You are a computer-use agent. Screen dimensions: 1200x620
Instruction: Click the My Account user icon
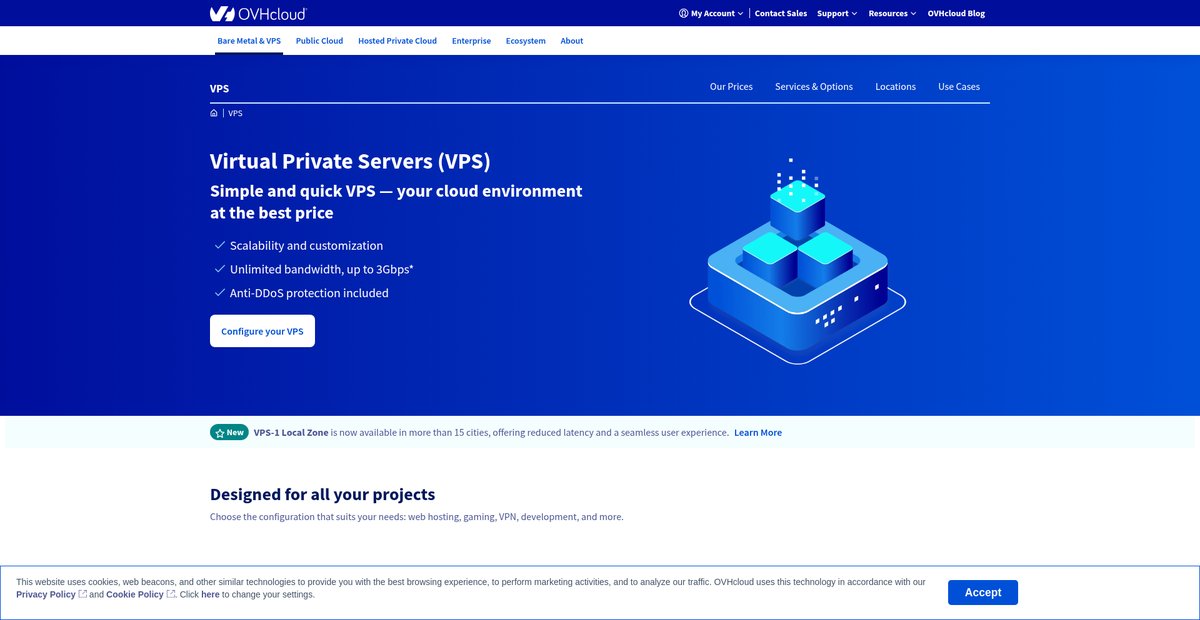point(683,13)
